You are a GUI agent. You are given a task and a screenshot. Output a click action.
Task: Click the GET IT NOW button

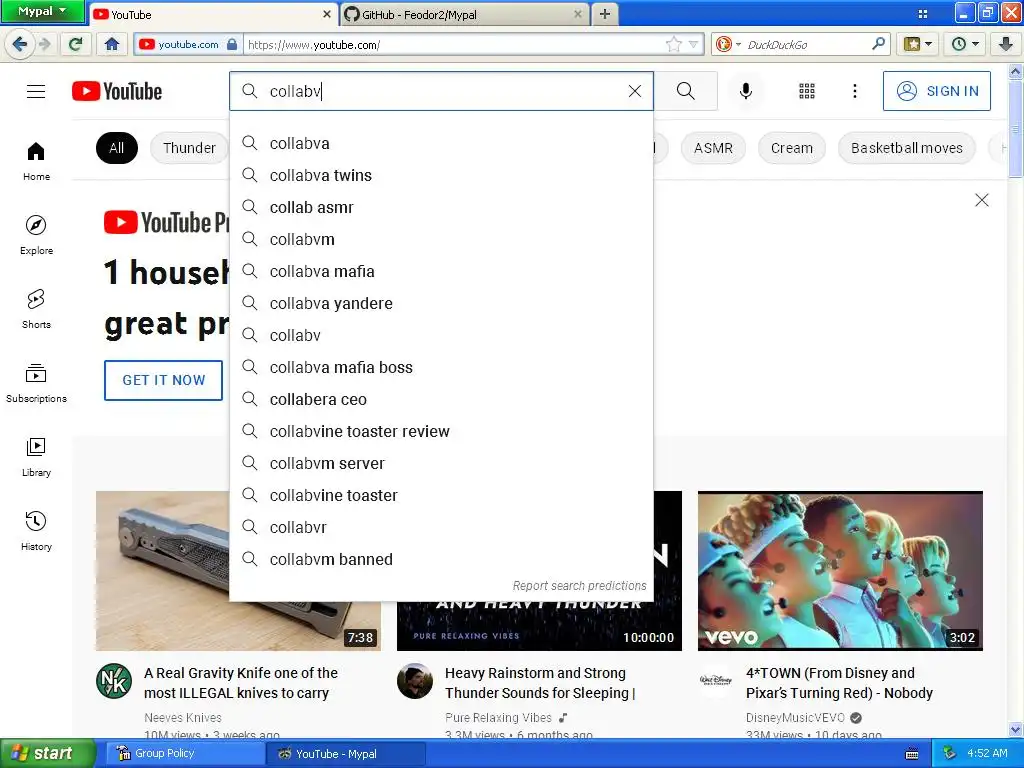click(163, 380)
